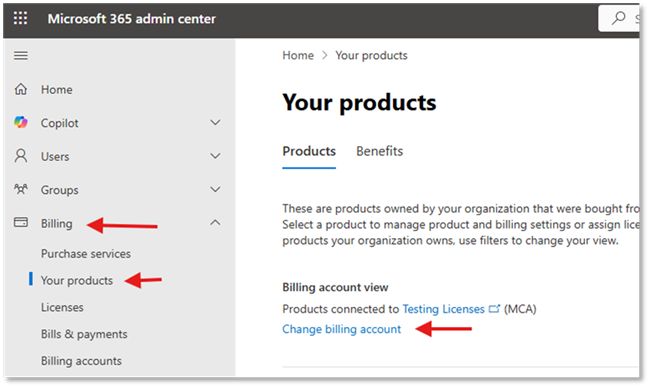Click the Home house icon in sidebar
Image resolution: width=649 pixels, height=387 pixels.
tap(21, 89)
